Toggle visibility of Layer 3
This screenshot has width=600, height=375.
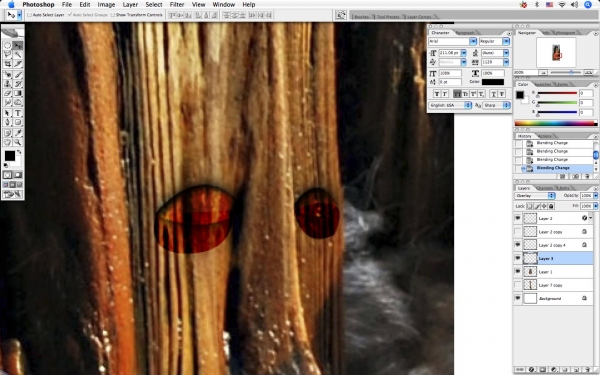click(518, 258)
